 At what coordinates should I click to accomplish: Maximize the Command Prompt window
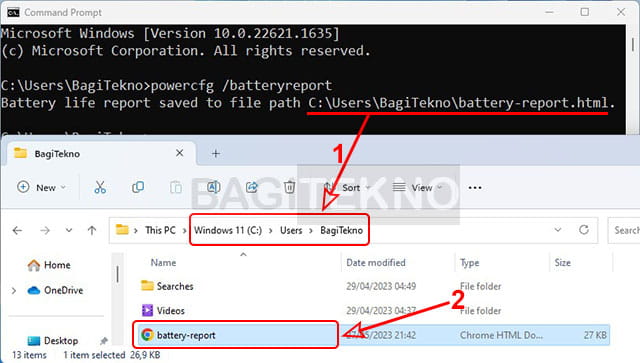(x=584, y=12)
